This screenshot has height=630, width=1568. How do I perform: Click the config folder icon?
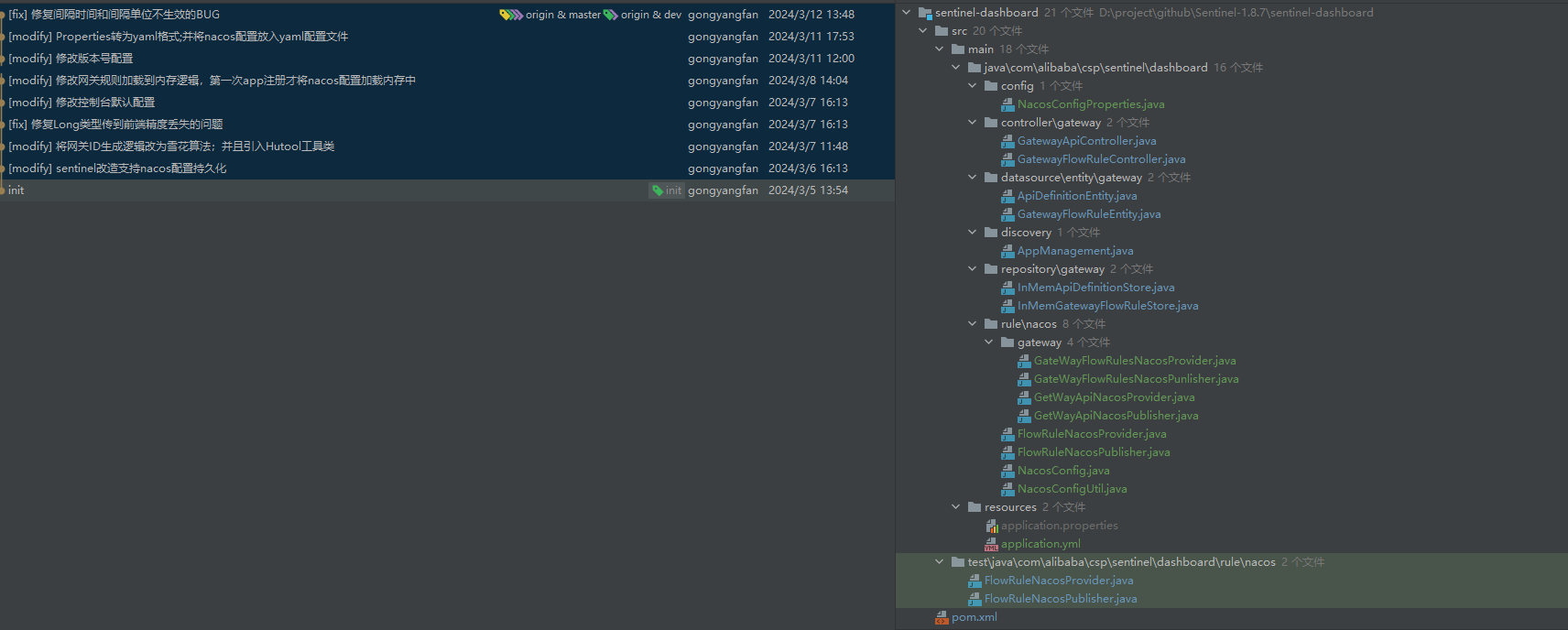[991, 86]
